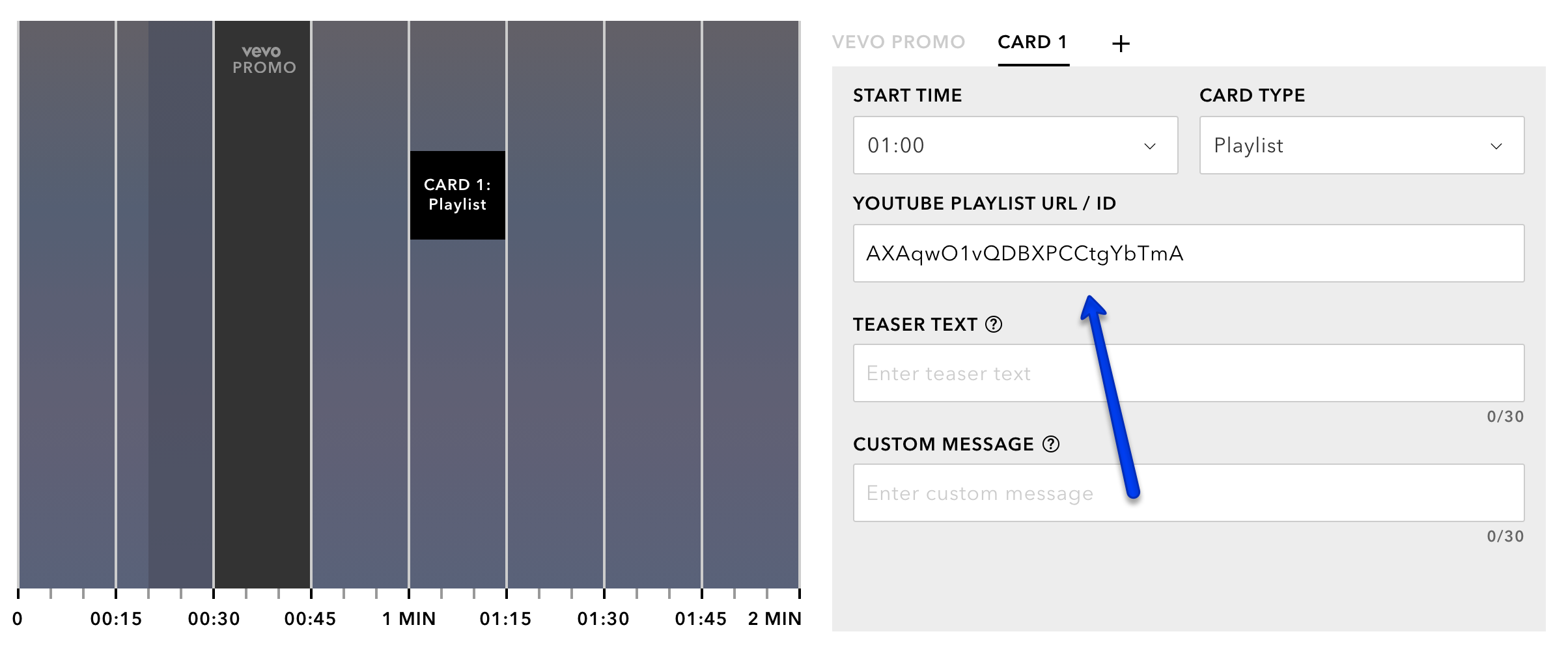
Task: Add a new card with plus icon
Action: pos(1121,44)
